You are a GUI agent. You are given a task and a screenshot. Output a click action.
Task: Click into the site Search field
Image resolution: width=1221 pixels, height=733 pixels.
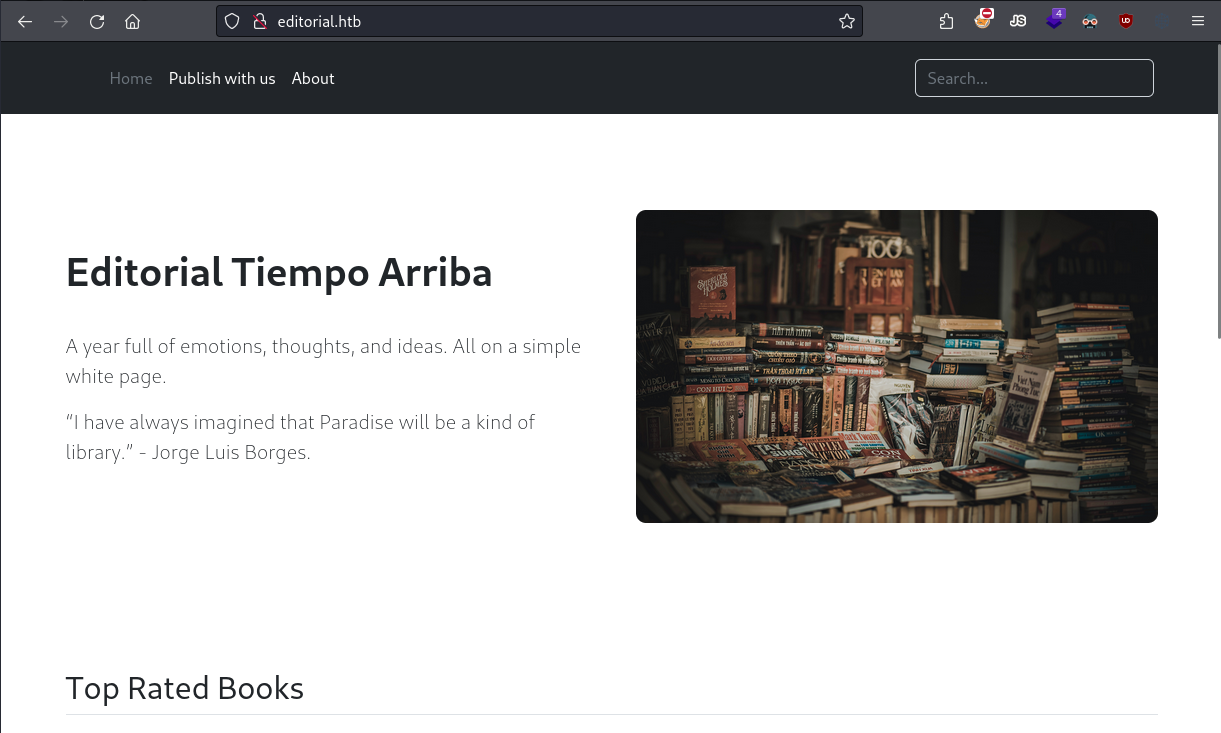pos(1034,78)
